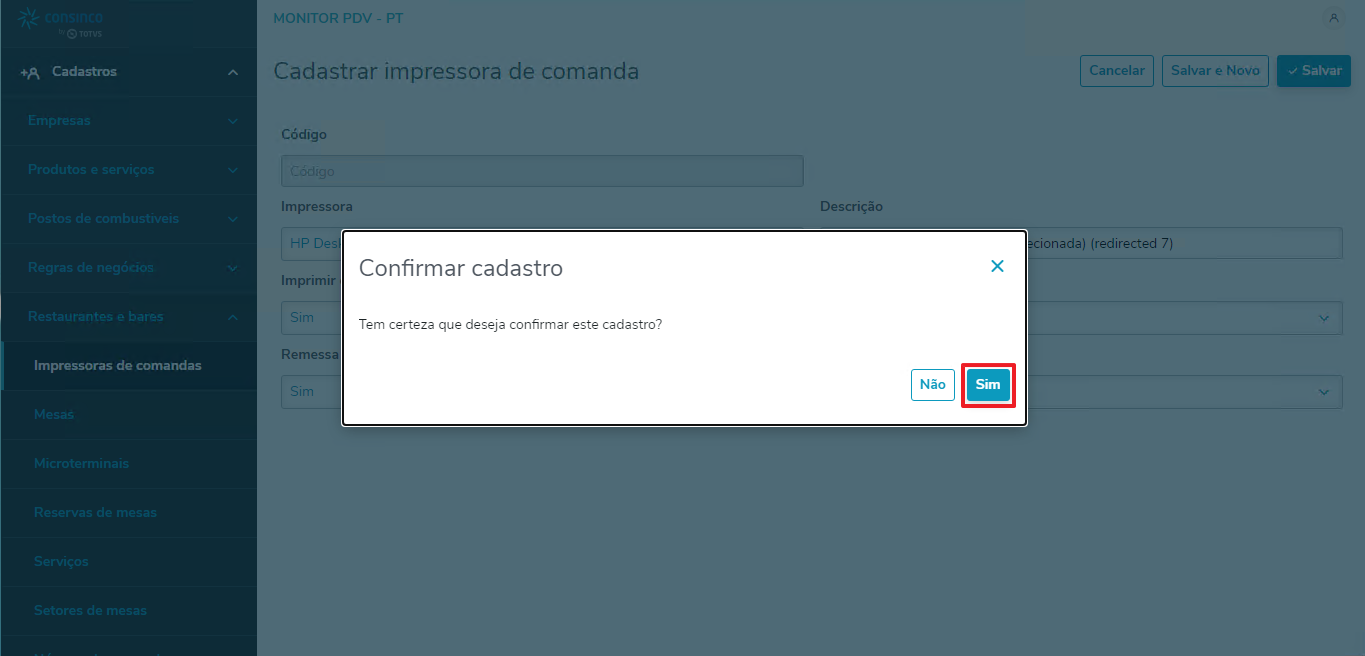Screen dimensions: 1365x656
Task: Click the Código input field
Action: click(x=542, y=171)
